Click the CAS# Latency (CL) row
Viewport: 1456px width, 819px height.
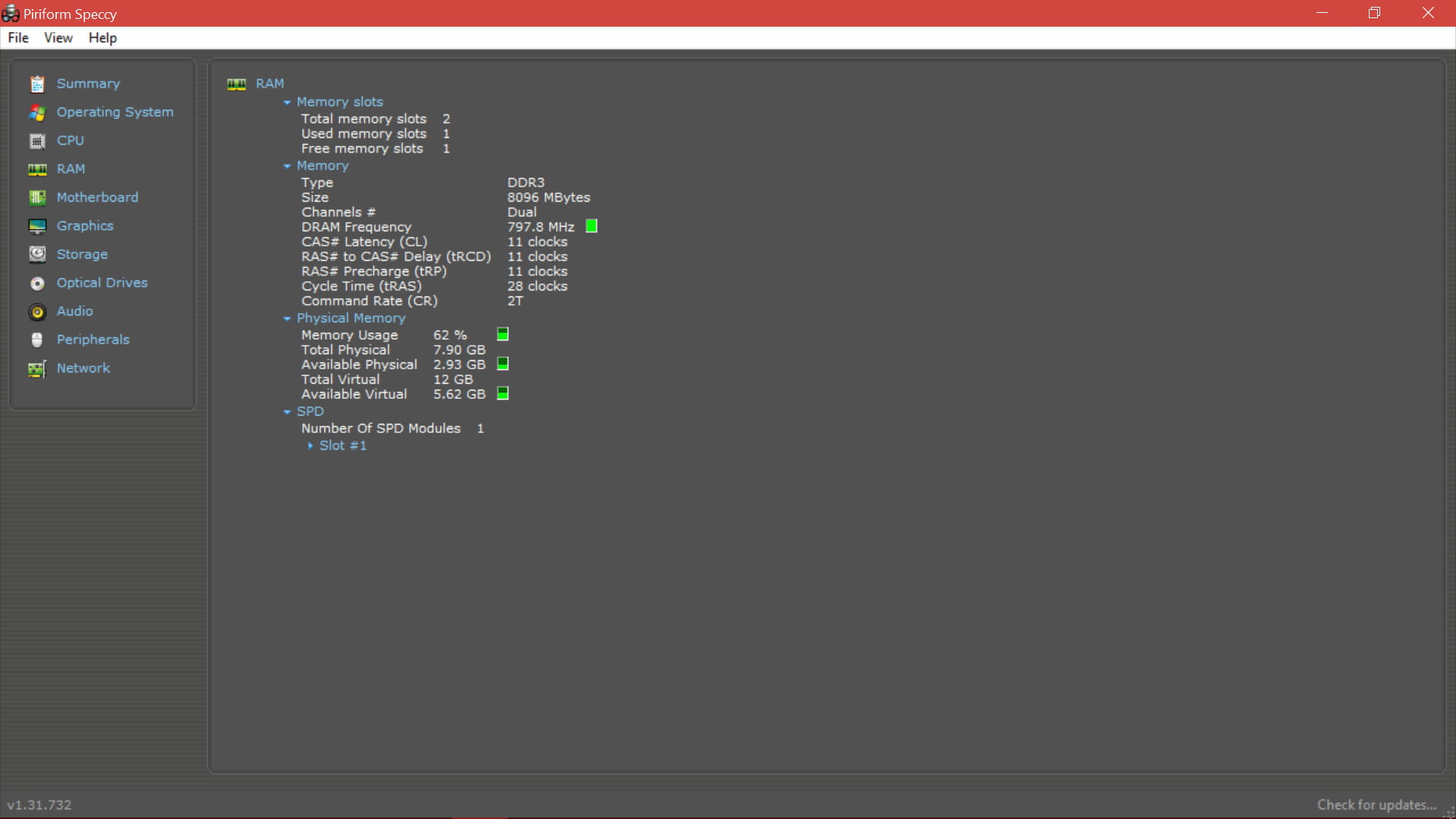pos(435,242)
